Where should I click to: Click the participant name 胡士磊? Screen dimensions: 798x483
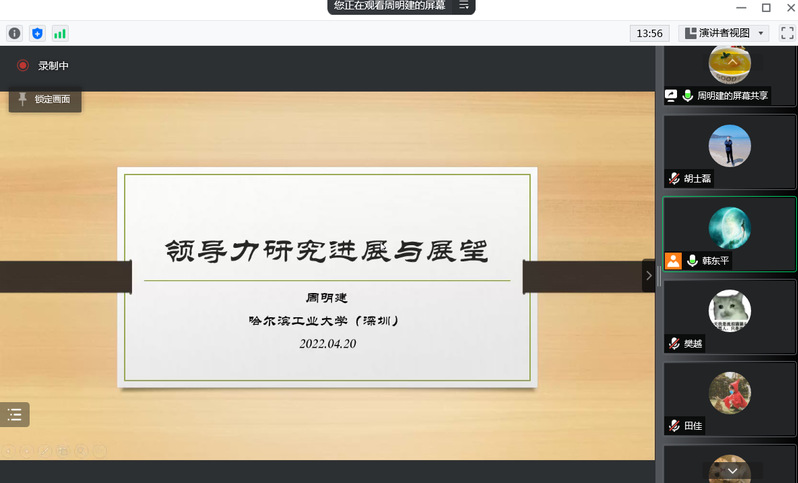(x=697, y=178)
